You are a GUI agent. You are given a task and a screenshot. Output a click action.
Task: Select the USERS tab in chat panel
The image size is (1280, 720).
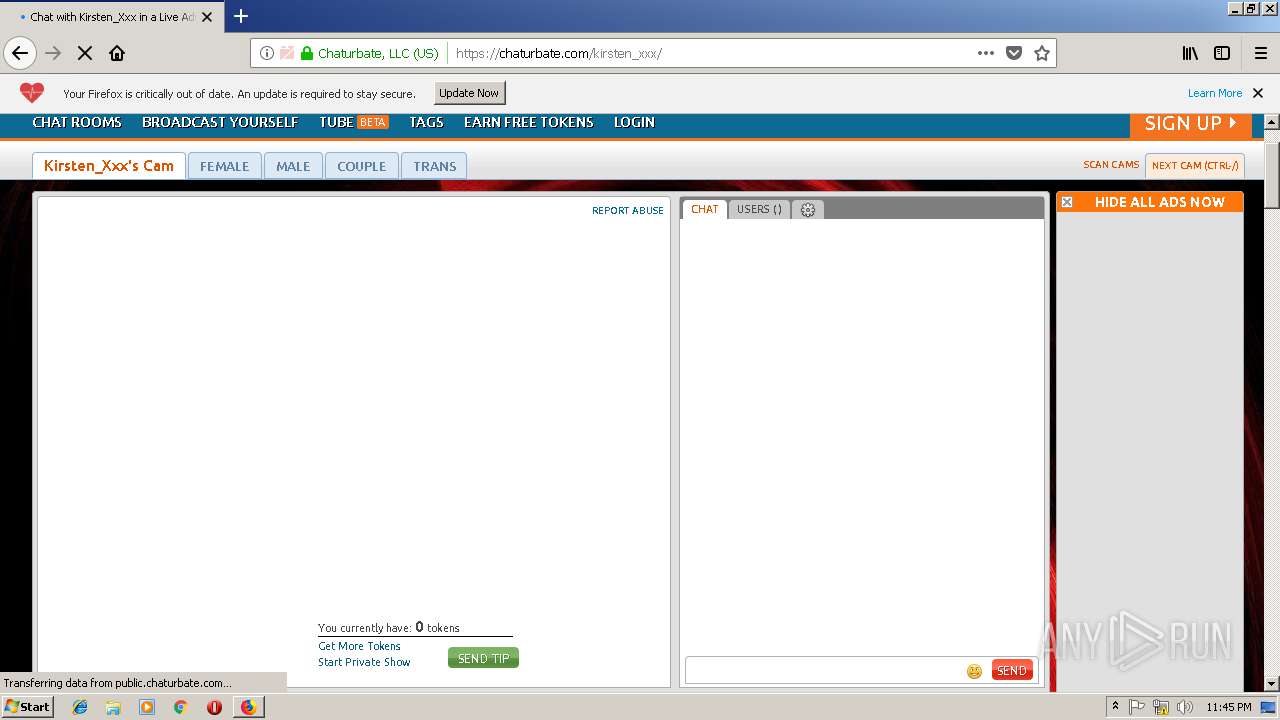point(759,209)
